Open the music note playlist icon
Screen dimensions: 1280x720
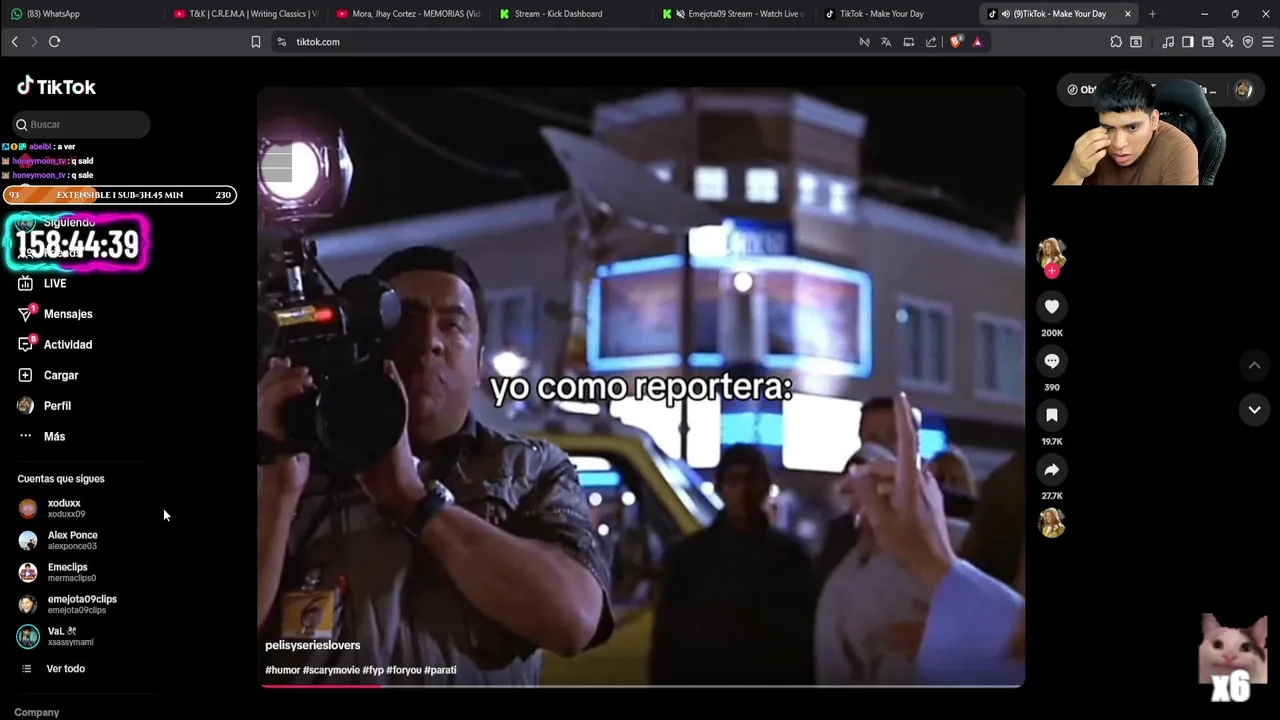[x=1168, y=42]
